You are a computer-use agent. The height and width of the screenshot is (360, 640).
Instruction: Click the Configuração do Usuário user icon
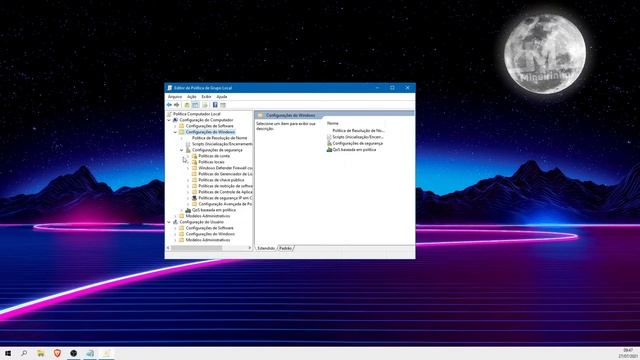click(x=175, y=222)
